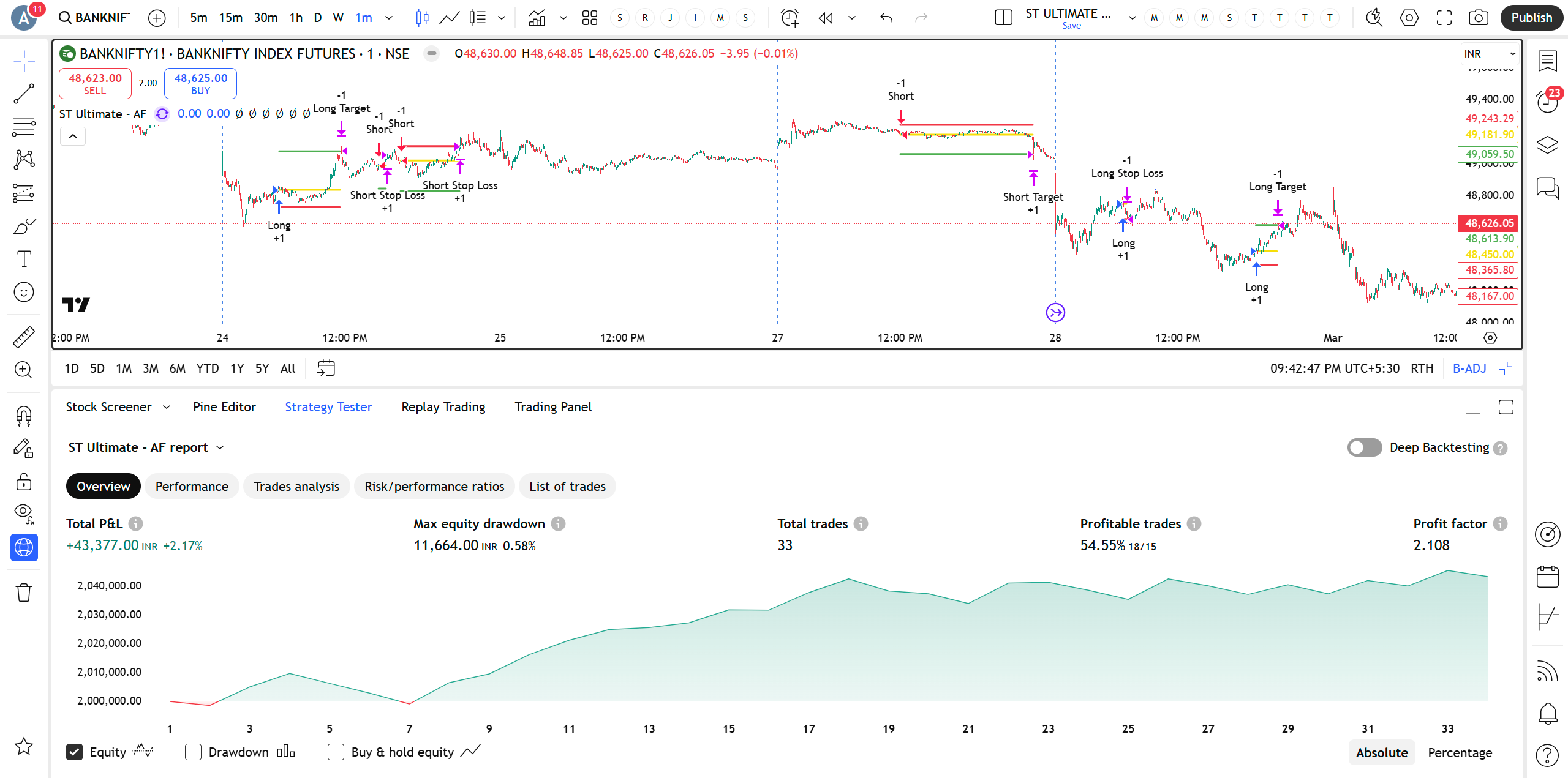Open the candlestick chart type selector
Image resolution: width=1568 pixels, height=778 pixels.
coord(422,18)
